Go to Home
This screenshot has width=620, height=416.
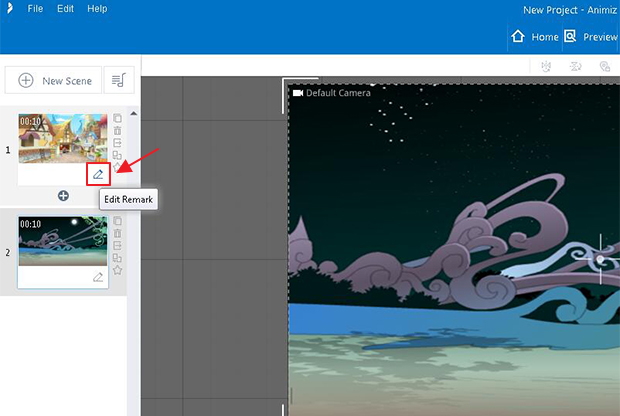point(535,37)
